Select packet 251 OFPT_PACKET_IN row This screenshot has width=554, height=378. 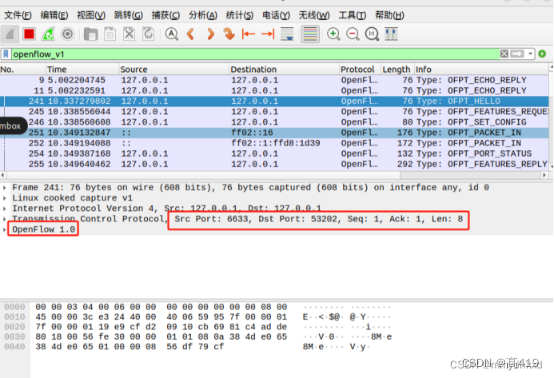pyautogui.click(x=275, y=133)
